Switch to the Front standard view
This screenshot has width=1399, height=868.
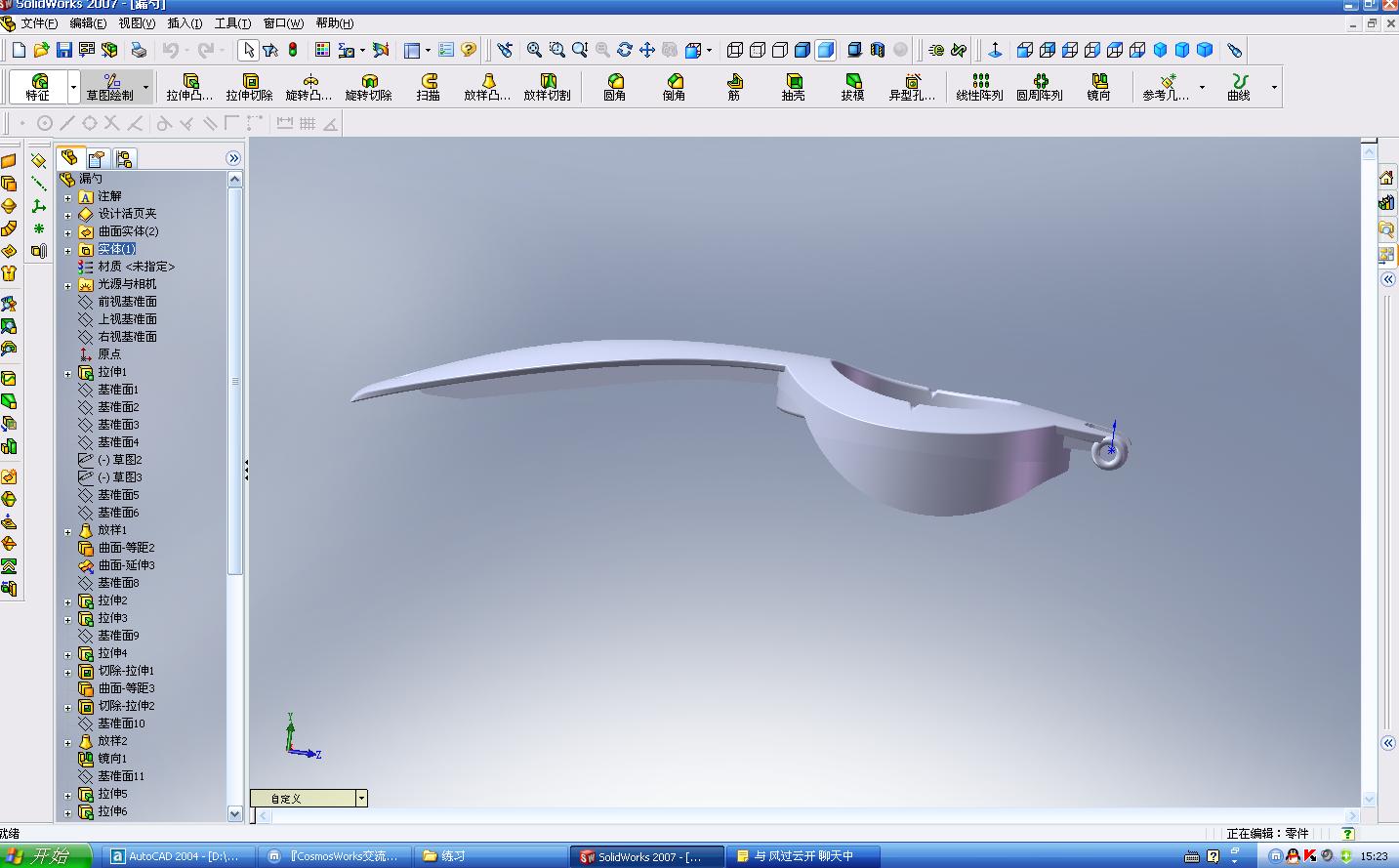1025,50
